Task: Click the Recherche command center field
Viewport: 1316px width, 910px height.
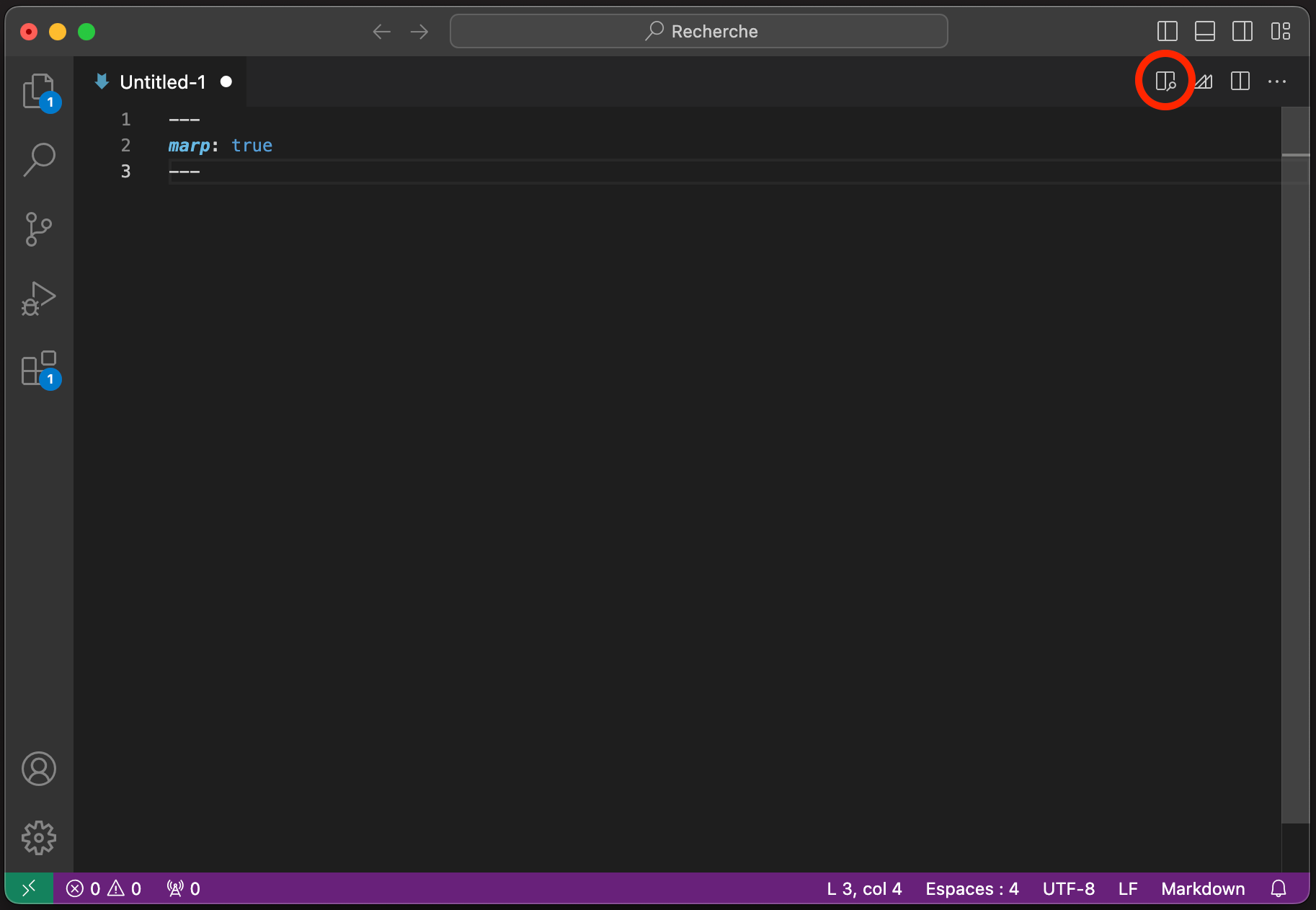Action: tap(699, 31)
